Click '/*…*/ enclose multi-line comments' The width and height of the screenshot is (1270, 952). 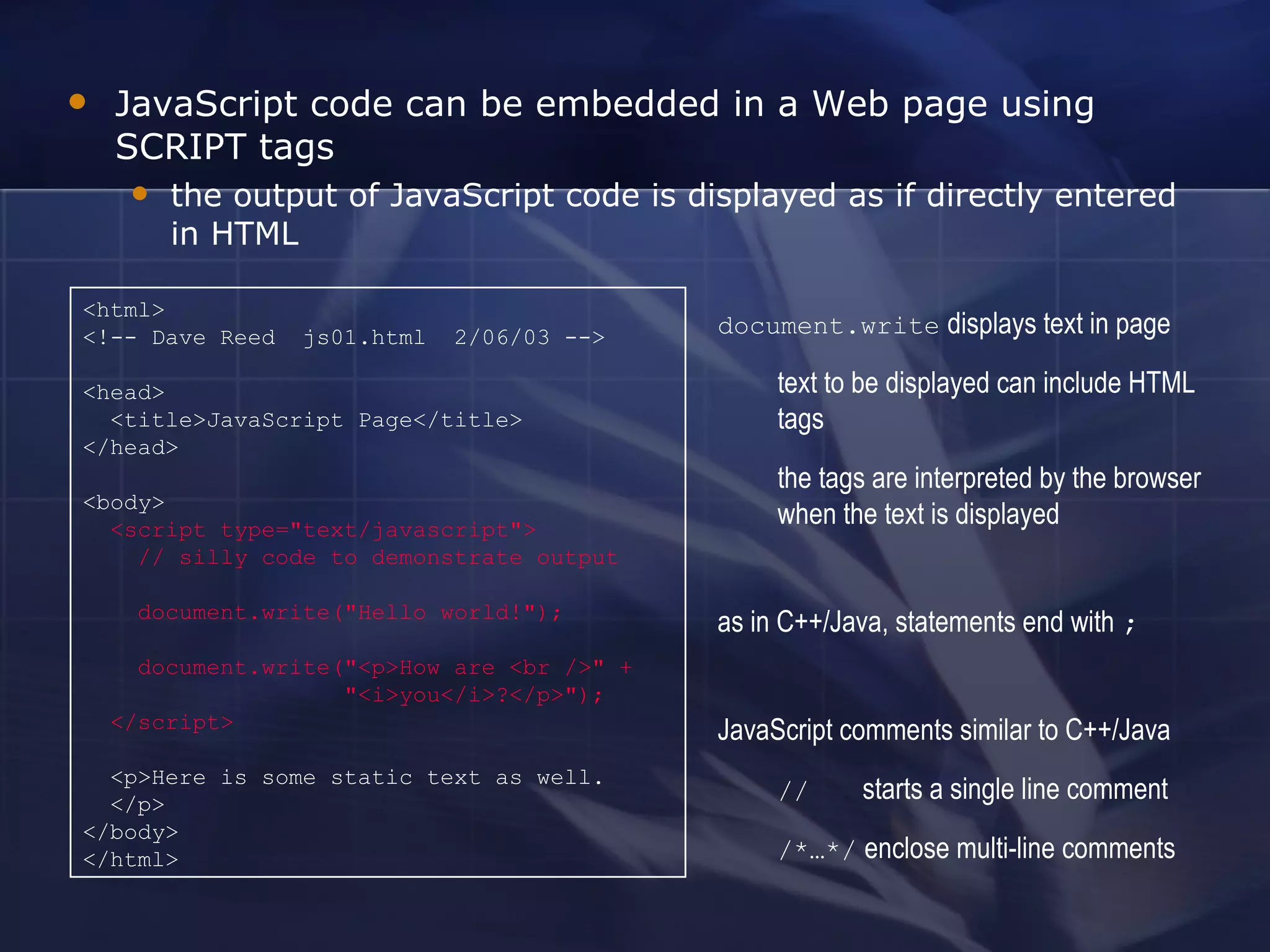(x=977, y=849)
